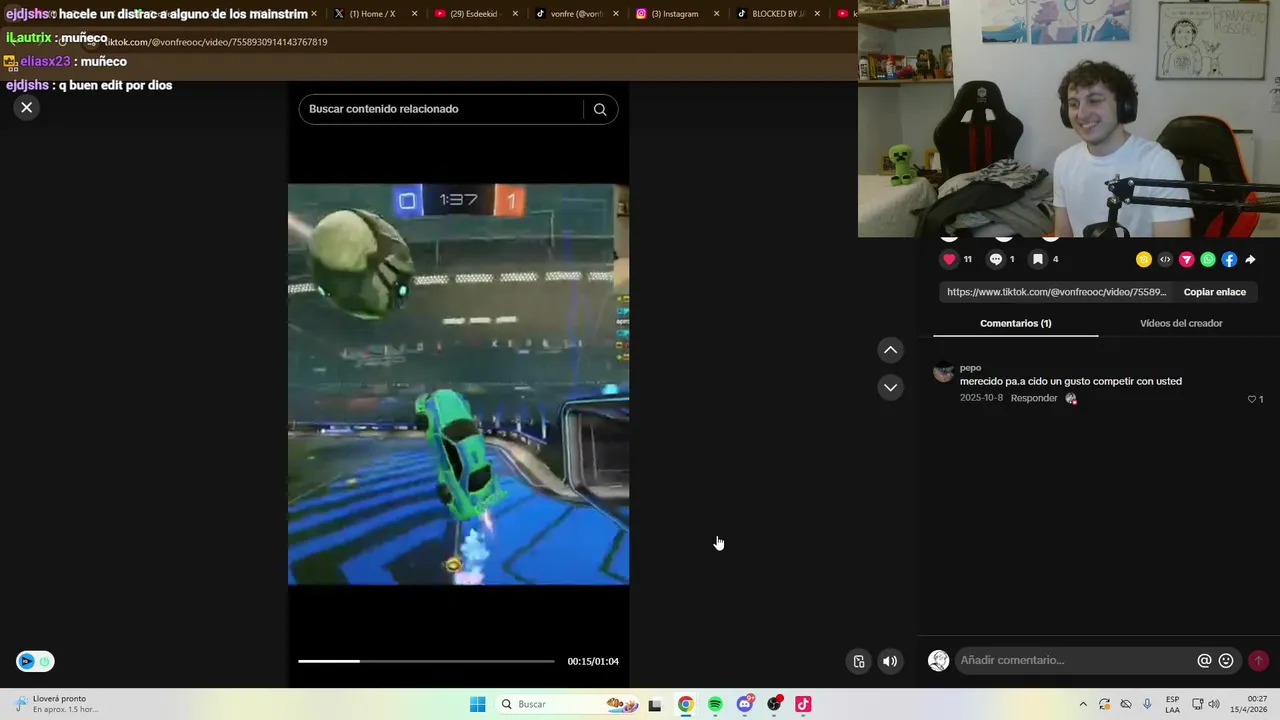Insert a mention with the @ icon
The height and width of the screenshot is (720, 1280).
point(1204,660)
